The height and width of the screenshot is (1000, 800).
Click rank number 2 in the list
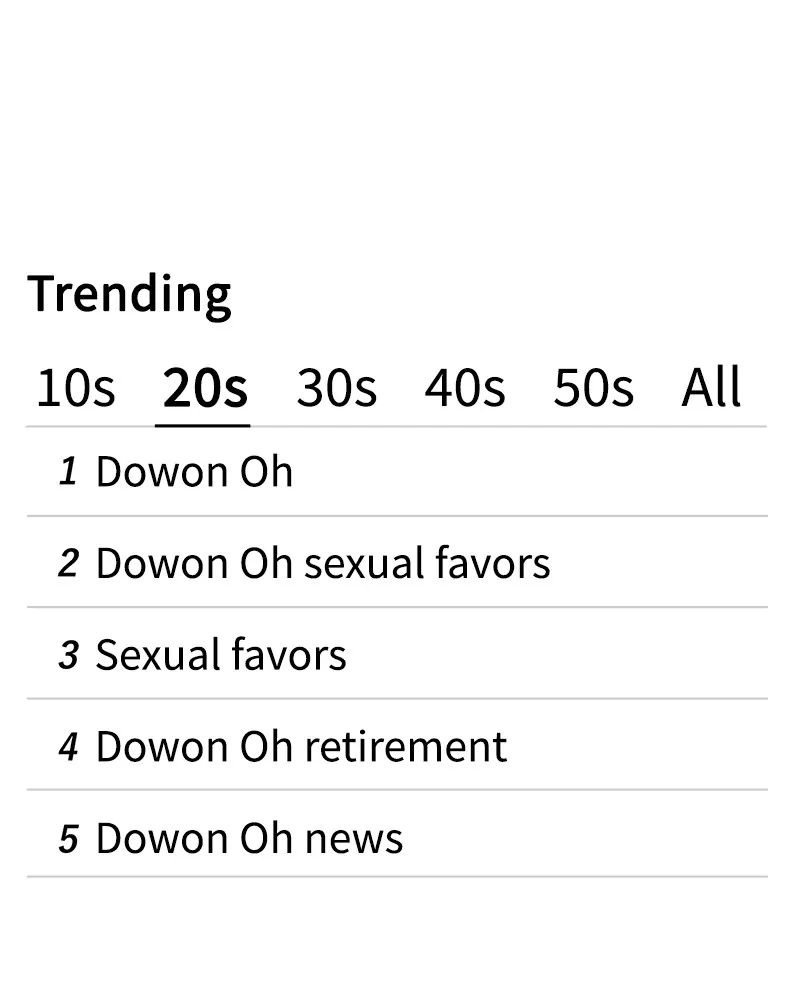(68, 564)
